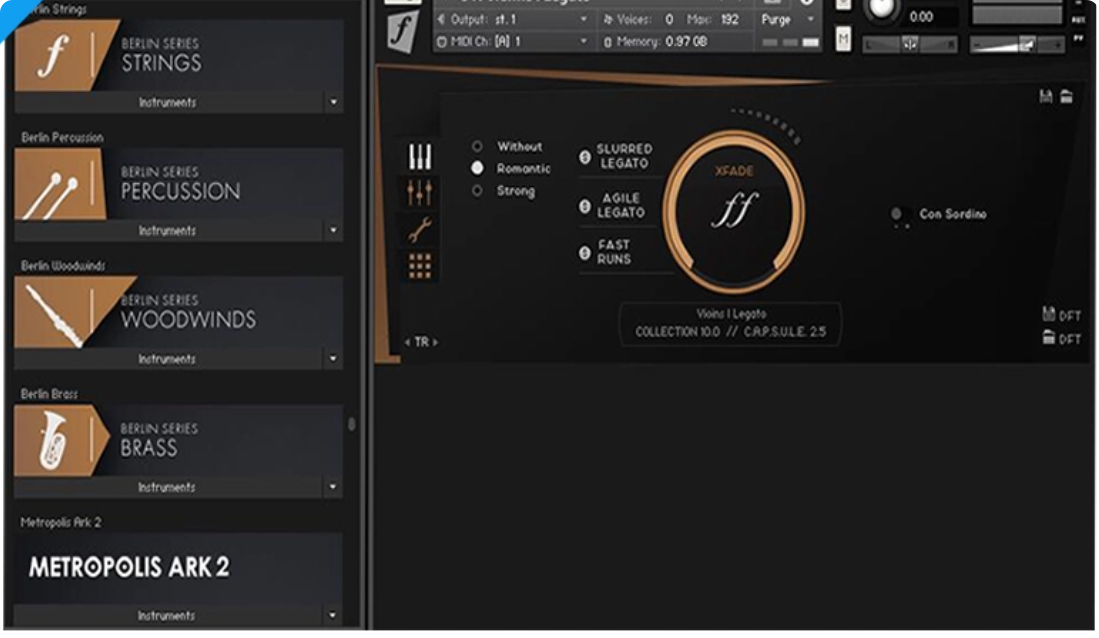Select the Strong vibrato radio option

477,191
